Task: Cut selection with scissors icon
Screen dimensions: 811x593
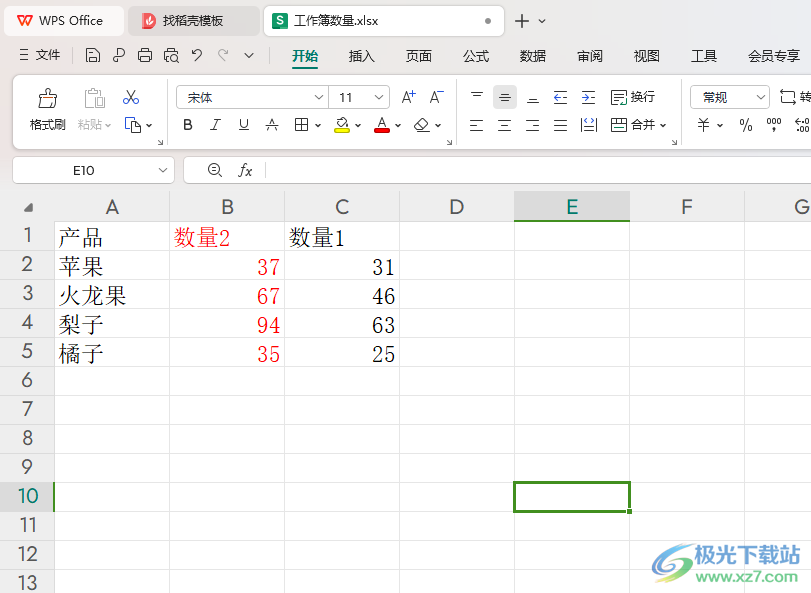Action: (131, 97)
